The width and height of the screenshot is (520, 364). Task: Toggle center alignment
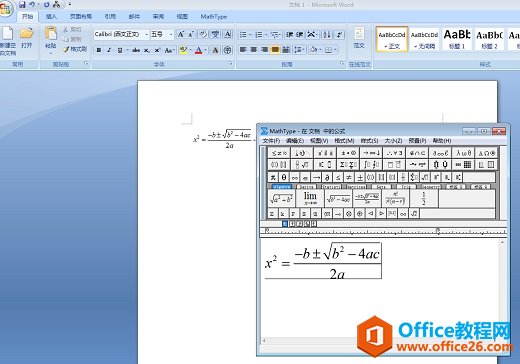[x=254, y=50]
